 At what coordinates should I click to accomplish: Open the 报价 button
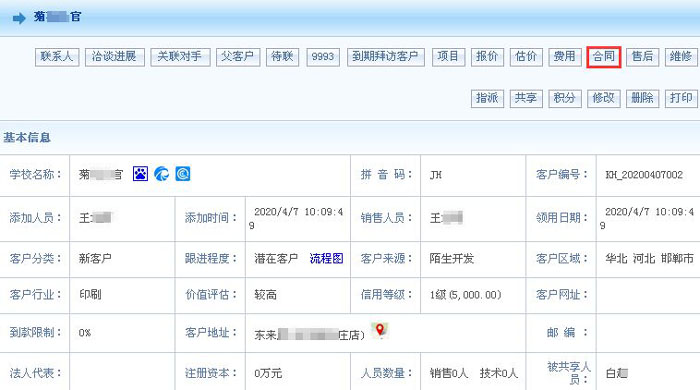[x=488, y=57]
